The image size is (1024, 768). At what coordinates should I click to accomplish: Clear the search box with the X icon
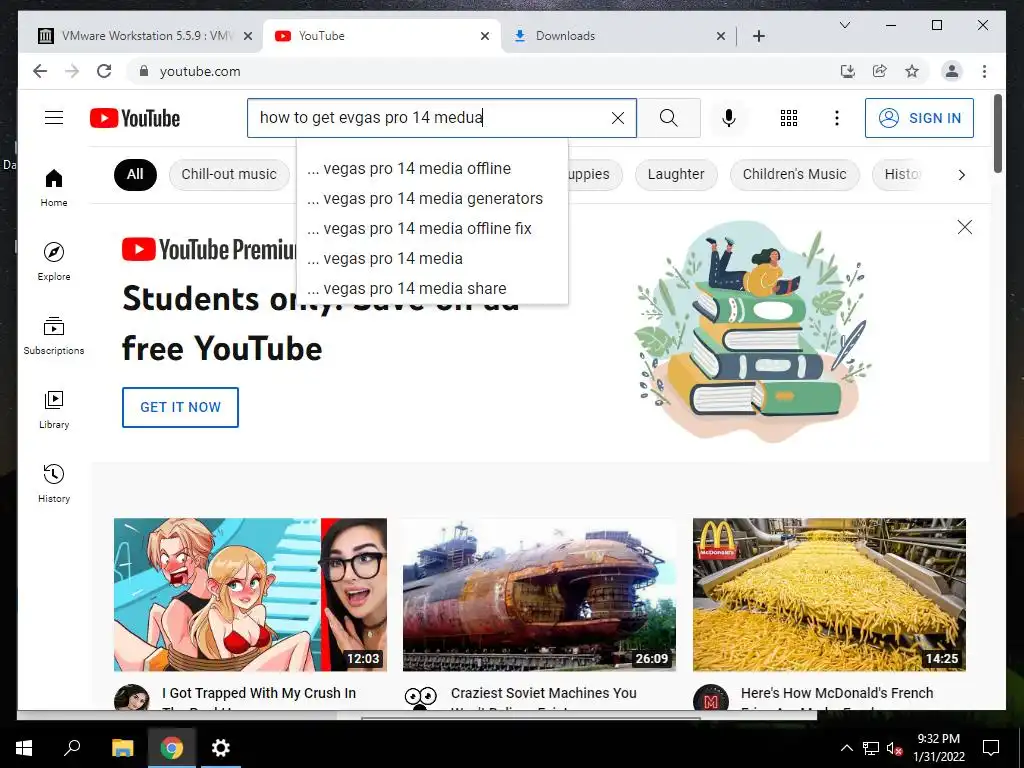(x=617, y=118)
